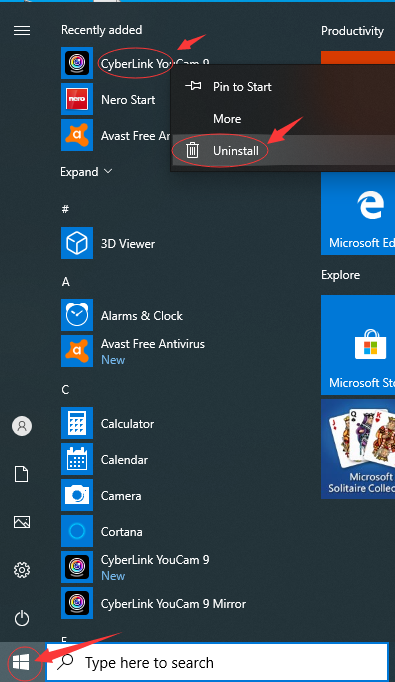Screen dimensions: 395x682
Task: Open Documents icon in sidebar
Action: (x=22, y=474)
